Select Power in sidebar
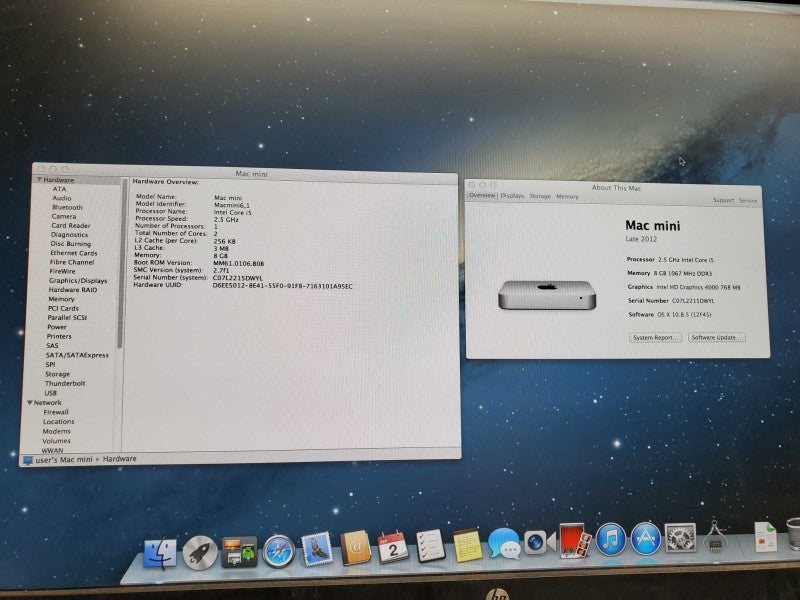This screenshot has width=800, height=600. (57, 327)
